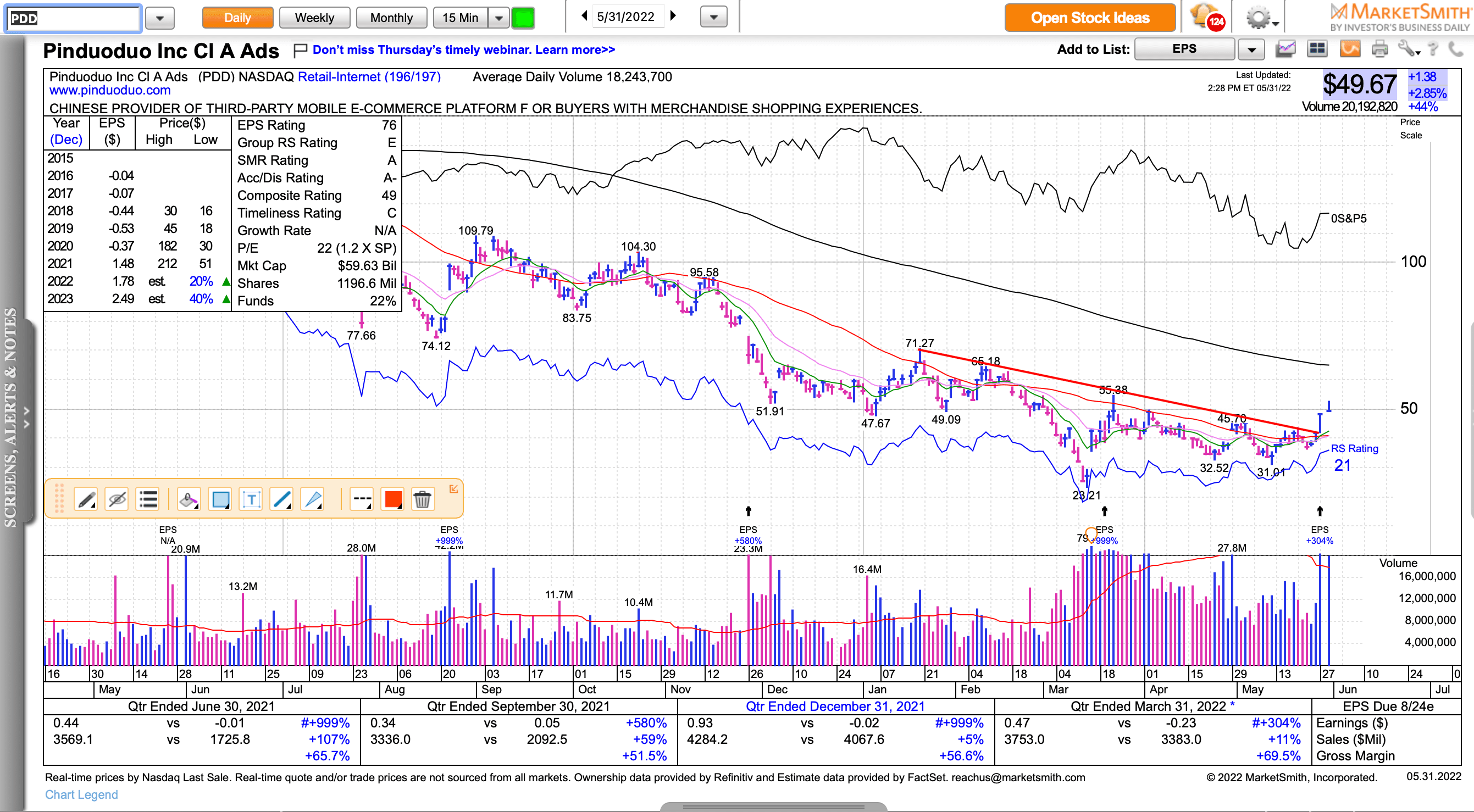Click the flag icon beside company name
Viewport: 1474px width, 812px height.
[x=300, y=51]
